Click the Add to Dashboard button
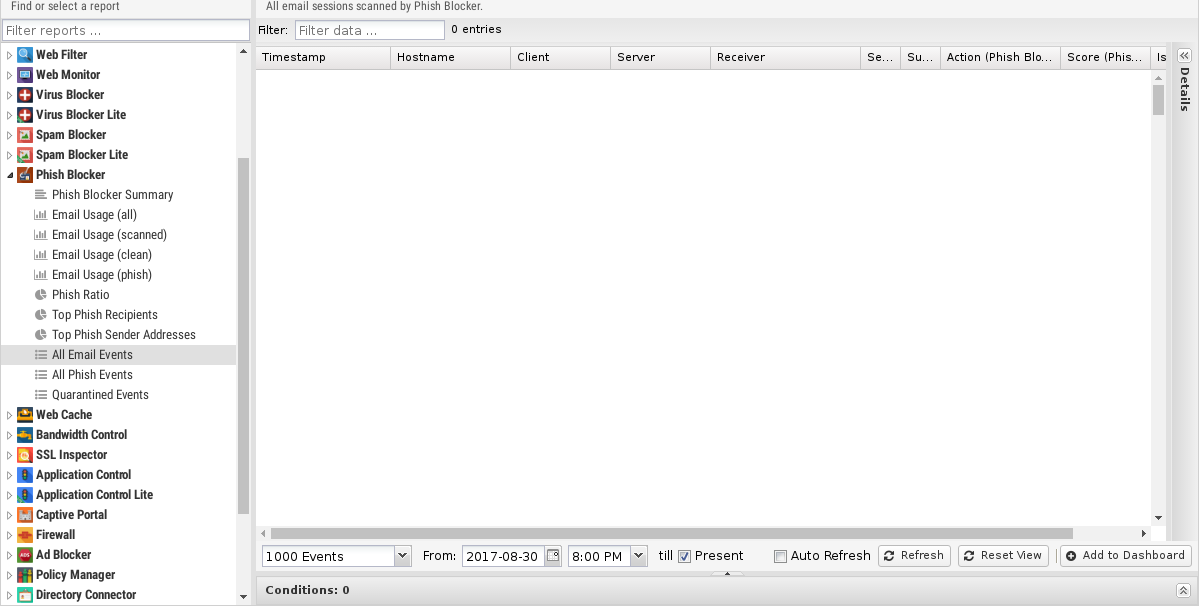The height and width of the screenshot is (606, 1199). pyautogui.click(x=1125, y=556)
